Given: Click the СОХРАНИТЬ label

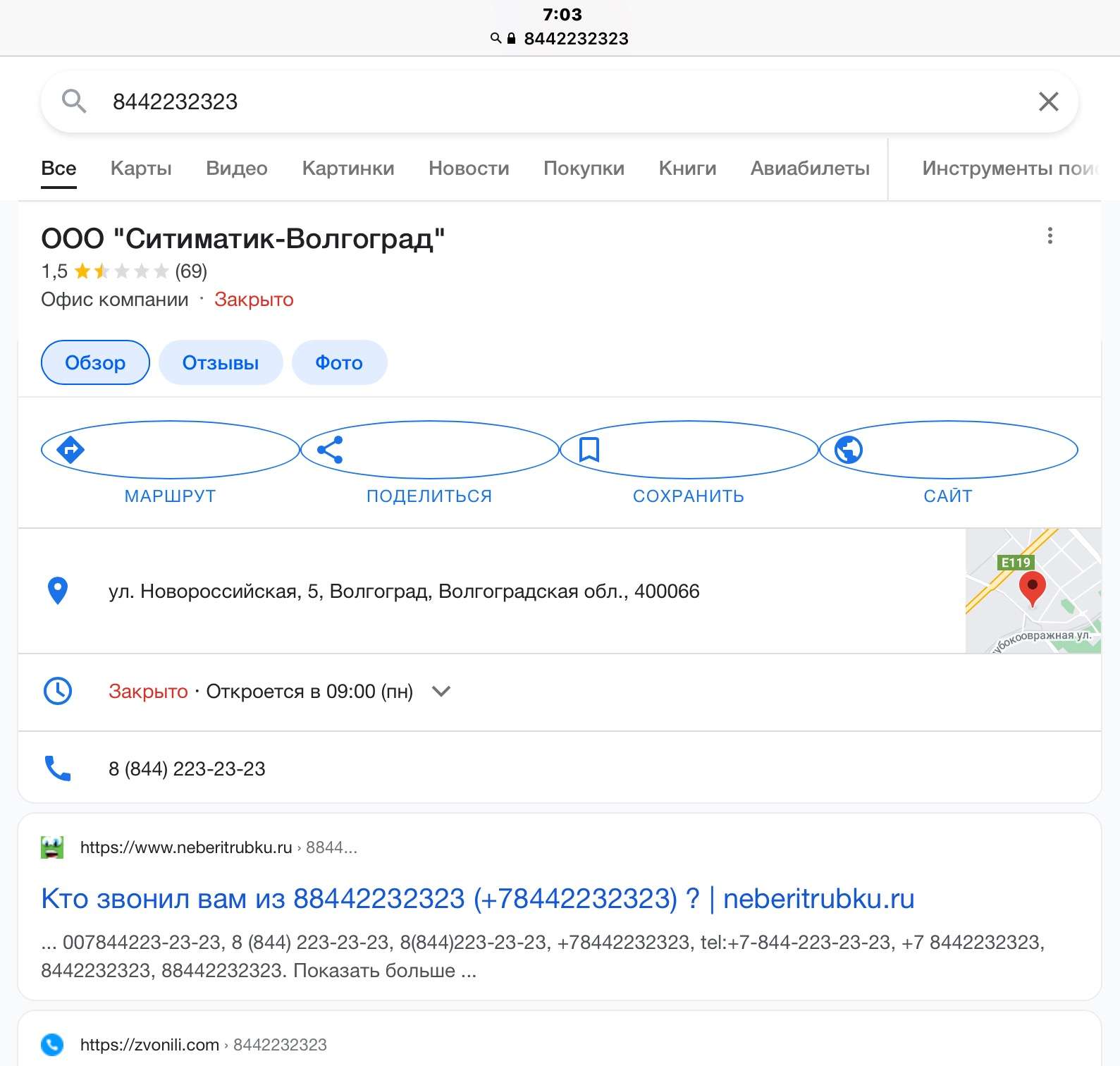Looking at the screenshot, I should click(x=689, y=496).
